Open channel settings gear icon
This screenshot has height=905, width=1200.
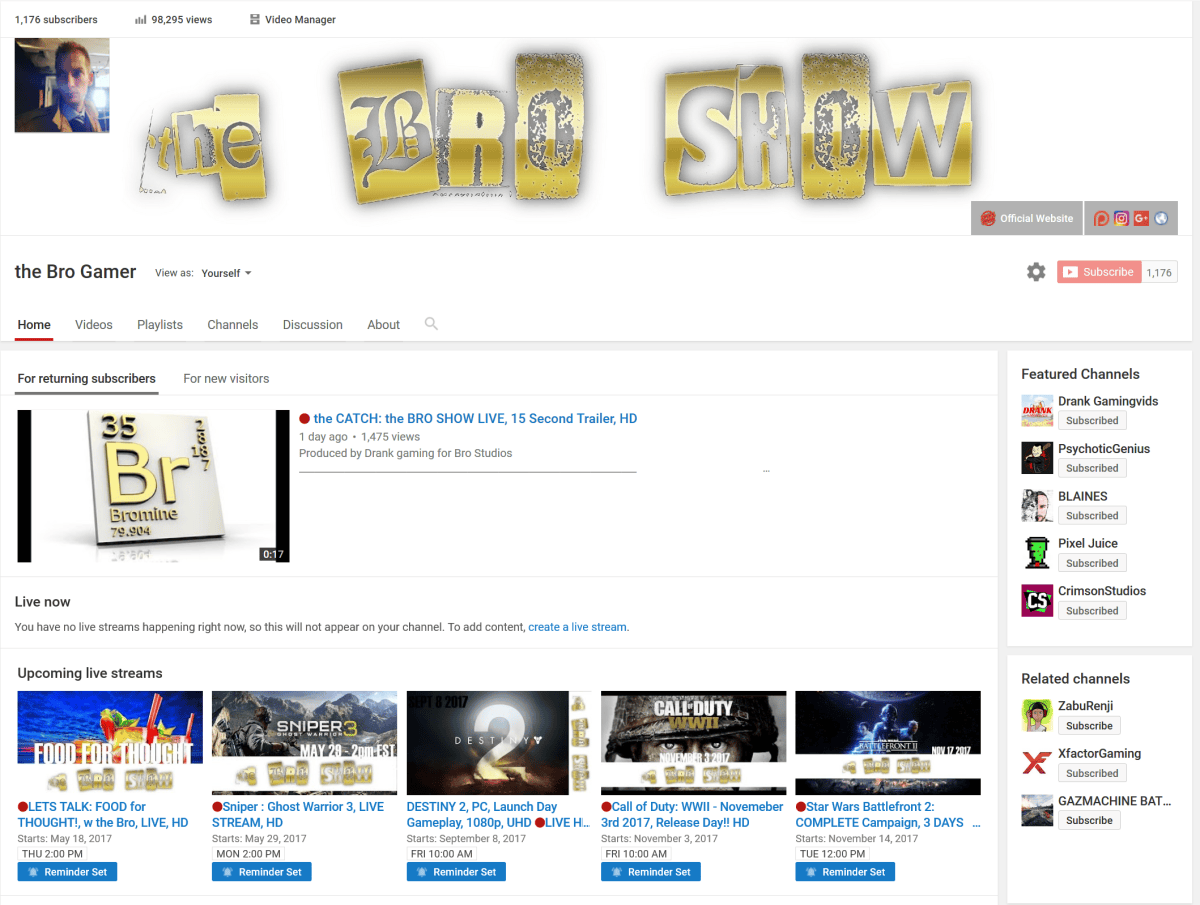pyautogui.click(x=1036, y=272)
